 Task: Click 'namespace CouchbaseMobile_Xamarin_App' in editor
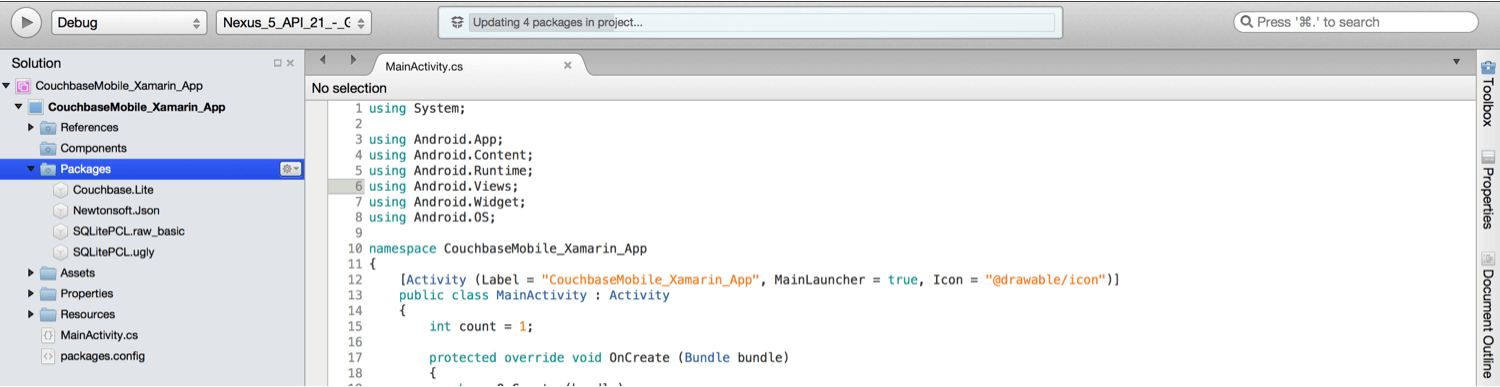(508, 248)
